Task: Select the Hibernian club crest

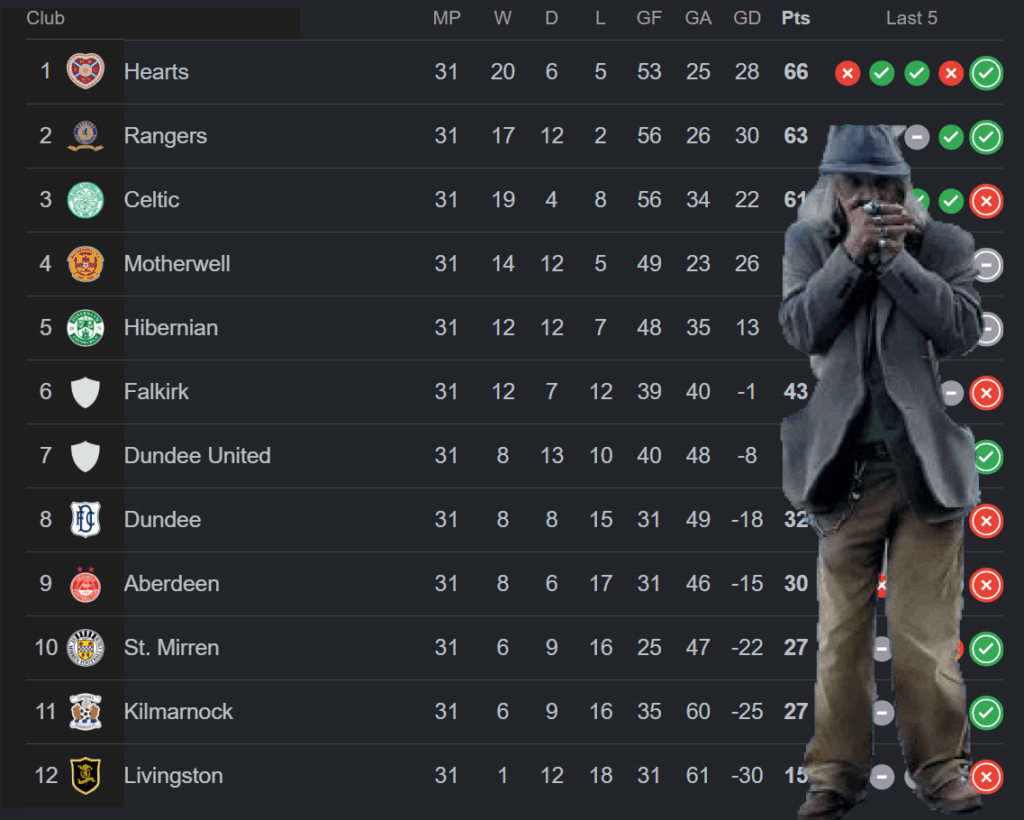Action: point(86,328)
